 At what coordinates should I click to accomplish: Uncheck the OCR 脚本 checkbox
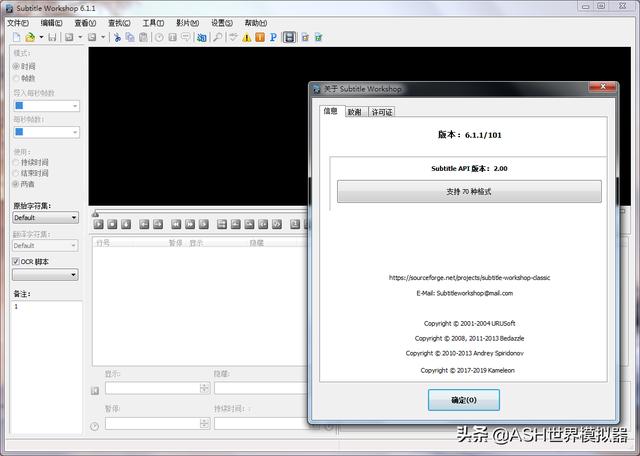click(x=16, y=261)
